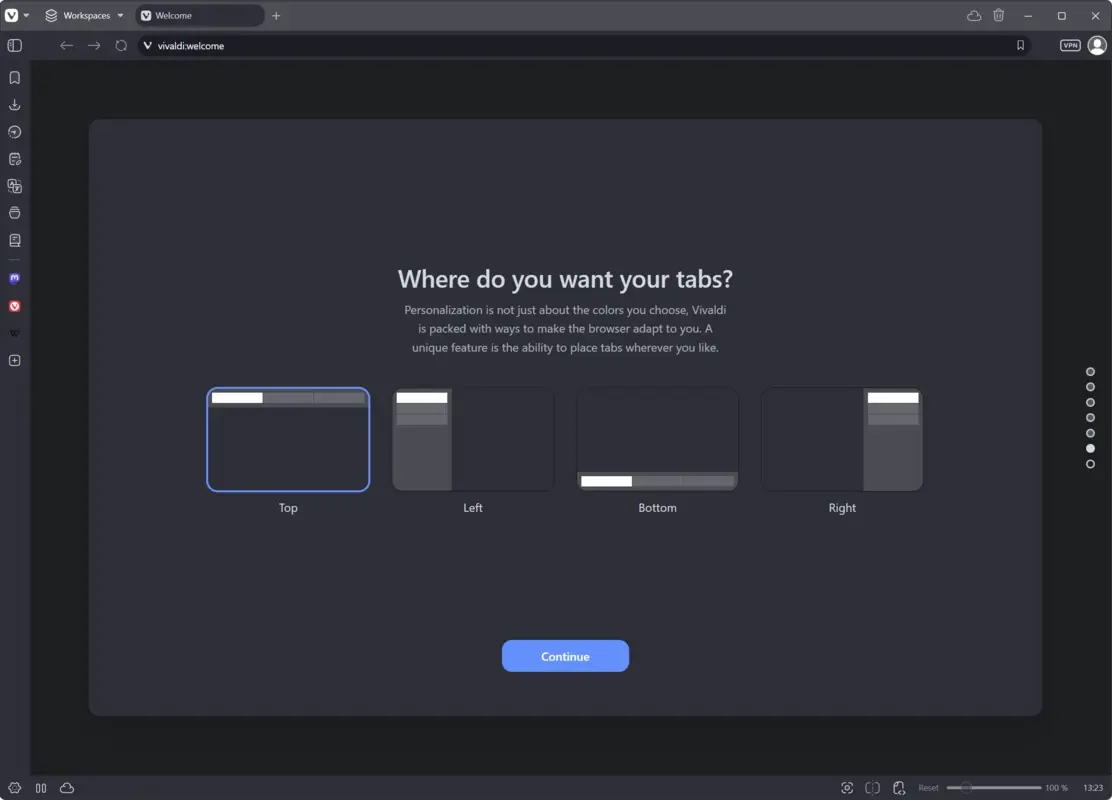Viewport: 1112px width, 800px height.
Task: Switch to the Welcome tab
Action: (198, 15)
